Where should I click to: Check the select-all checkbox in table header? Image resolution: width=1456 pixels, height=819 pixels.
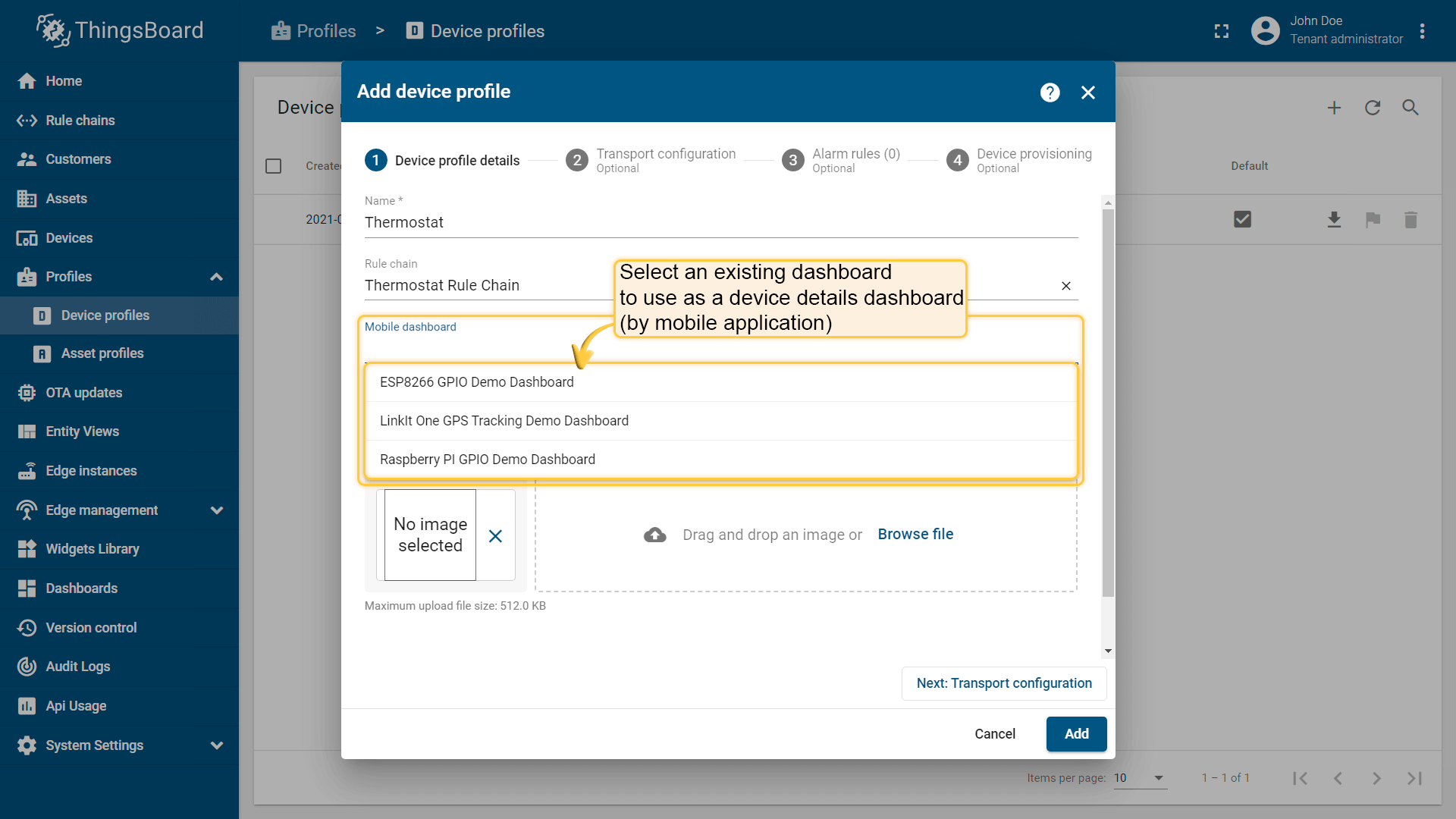click(x=274, y=166)
